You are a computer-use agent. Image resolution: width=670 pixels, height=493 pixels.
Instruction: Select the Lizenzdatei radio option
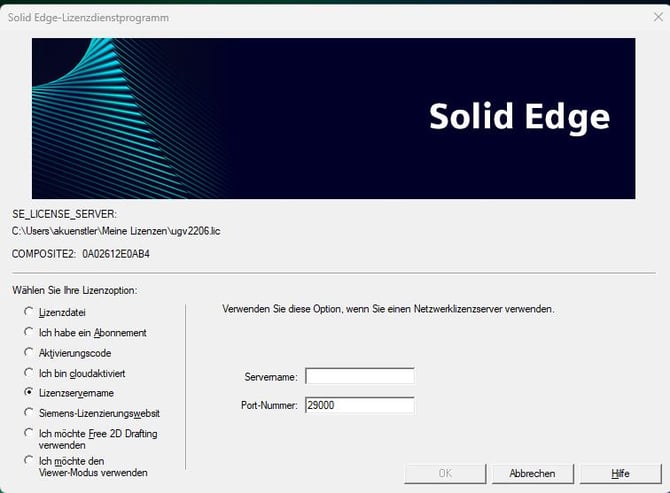29,312
